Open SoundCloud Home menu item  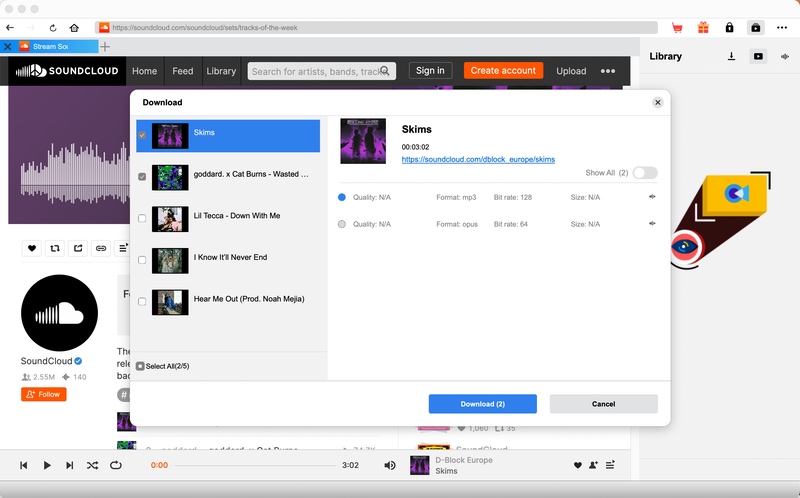click(x=144, y=71)
